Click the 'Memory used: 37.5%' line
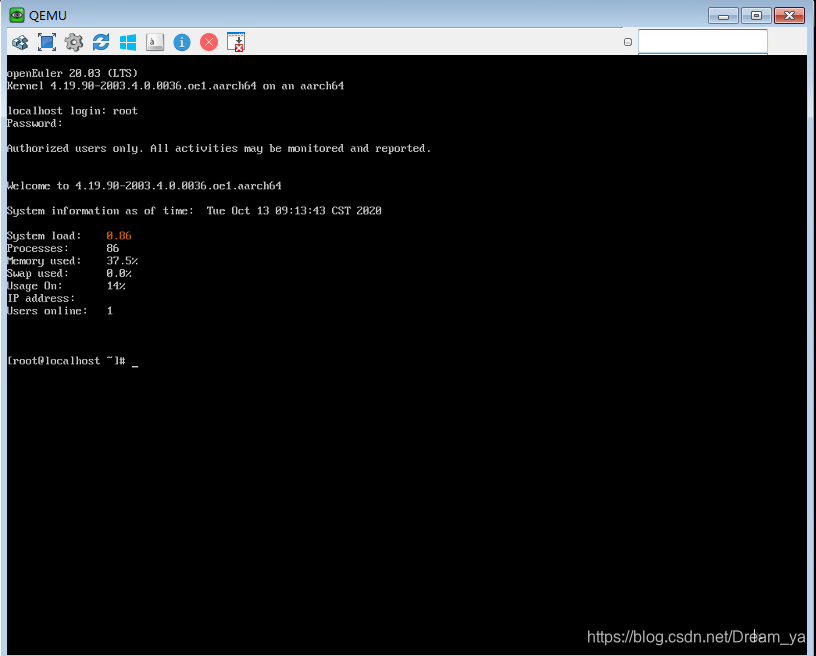Viewport: 816px width, 656px height. coord(72,261)
